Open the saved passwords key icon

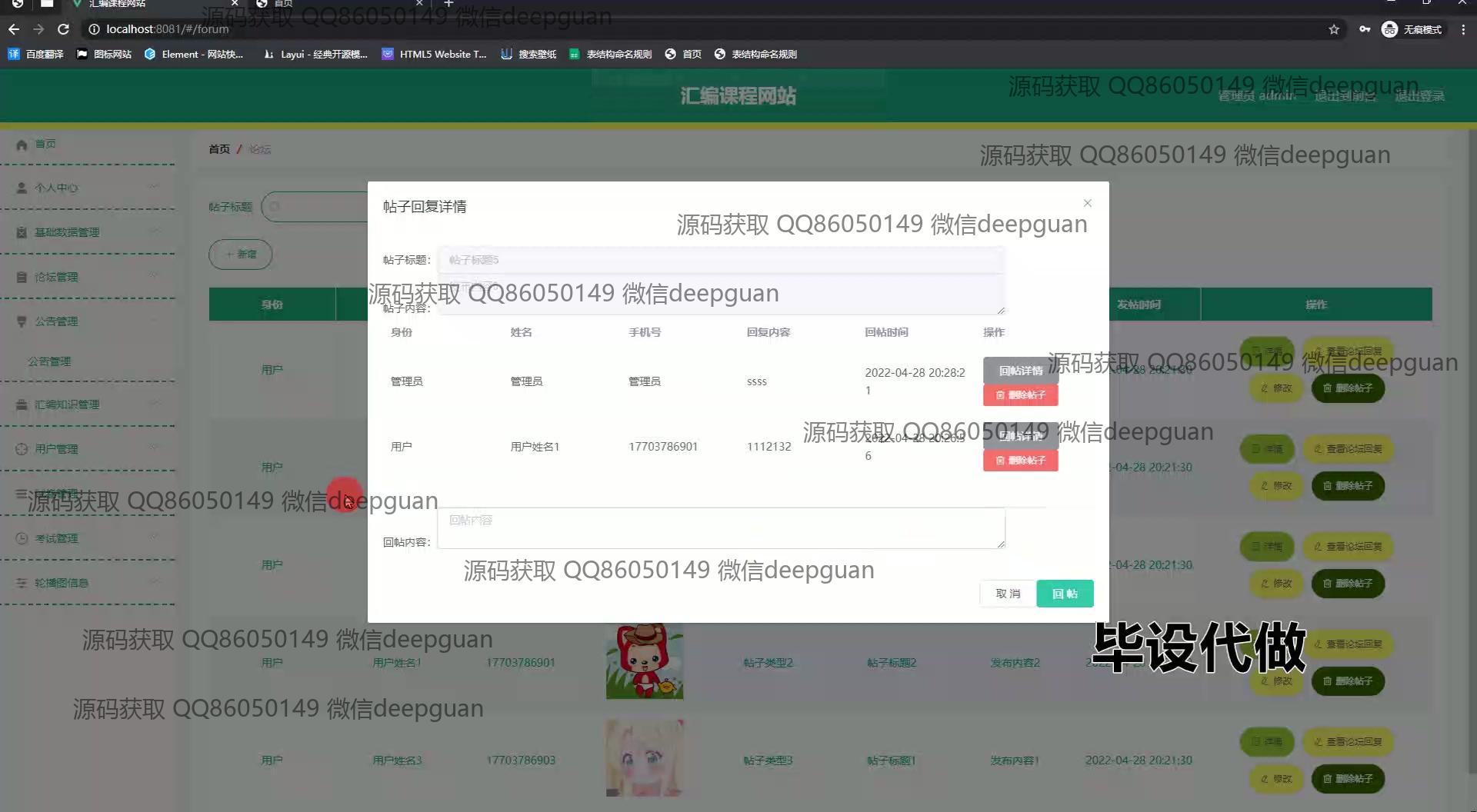click(x=1364, y=29)
